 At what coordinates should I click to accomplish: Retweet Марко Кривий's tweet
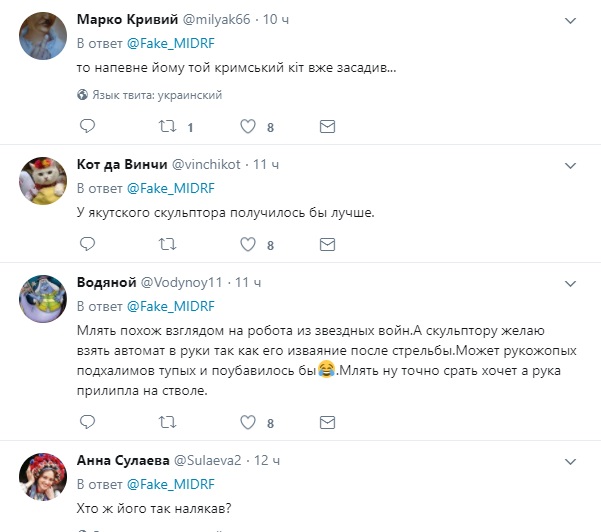pos(168,127)
